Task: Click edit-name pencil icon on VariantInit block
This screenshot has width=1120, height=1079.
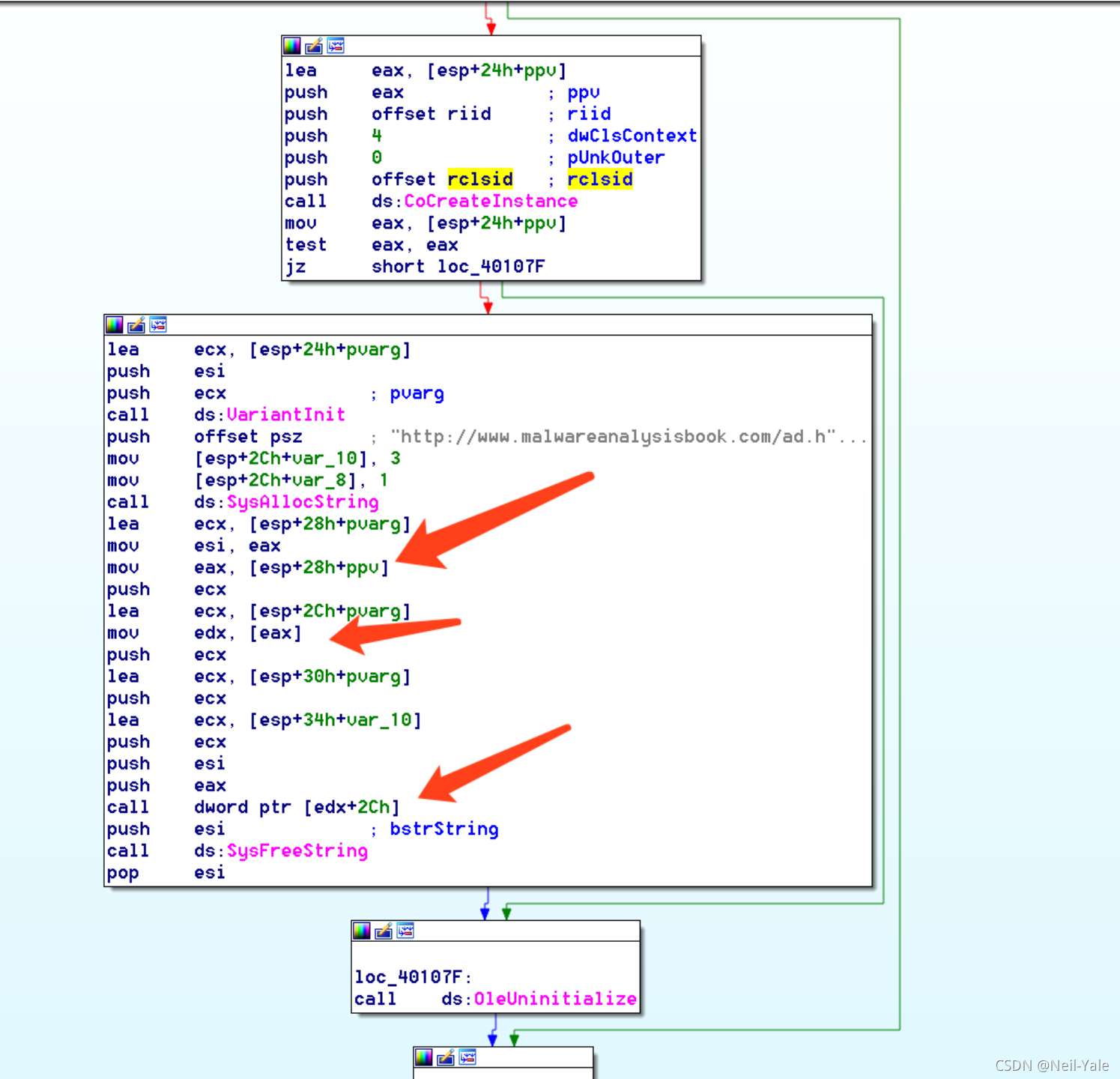Action: [136, 324]
